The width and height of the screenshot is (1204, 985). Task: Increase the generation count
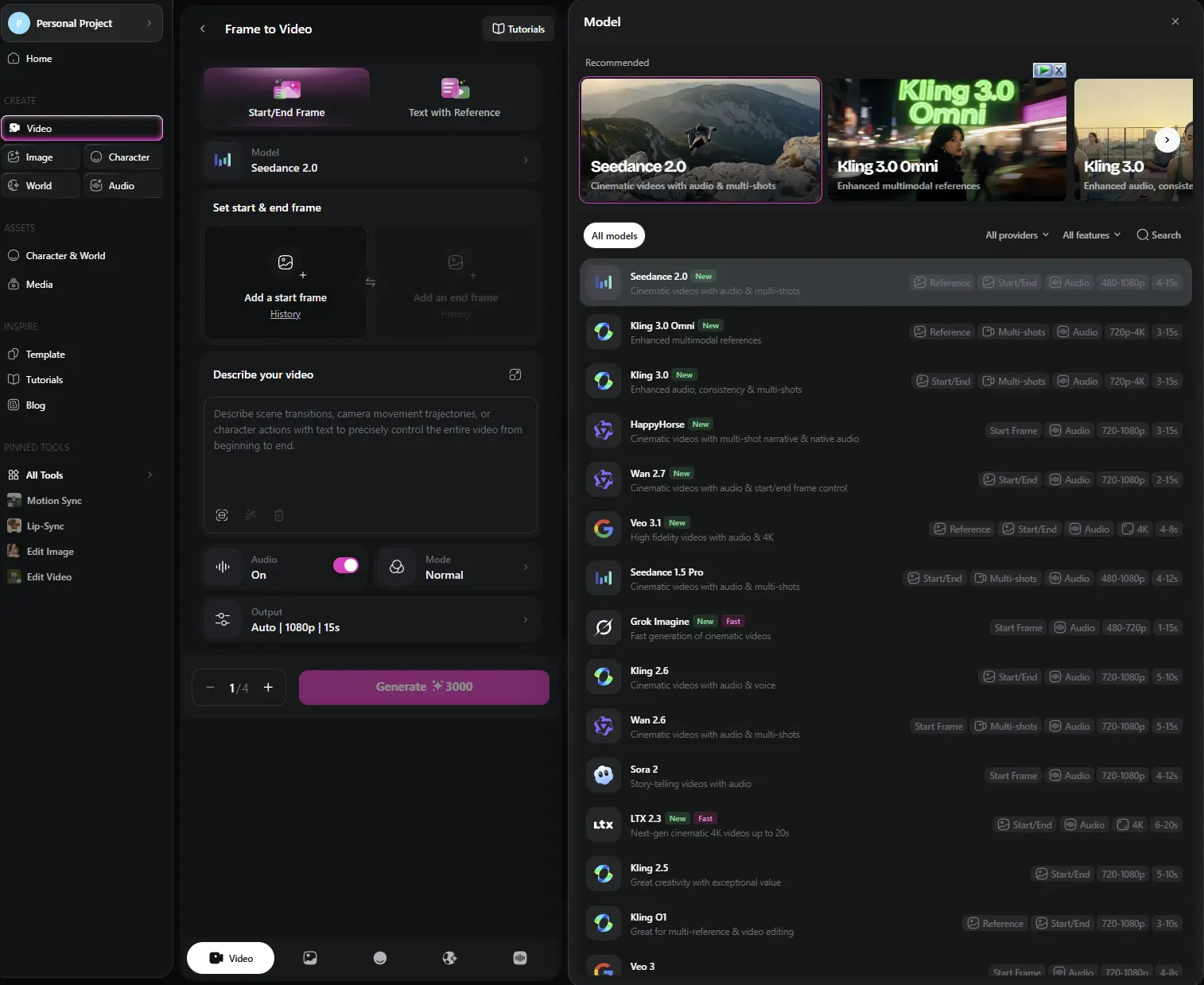tap(268, 688)
